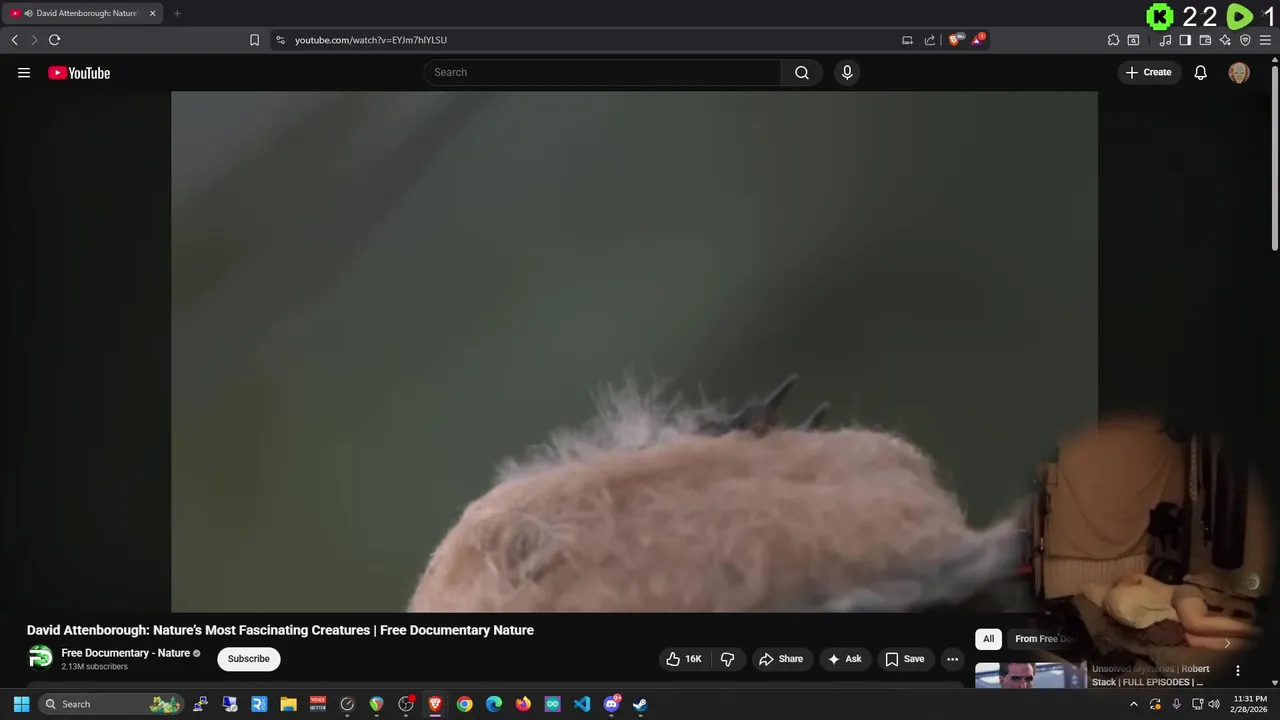Show next filter chips with right chevron

[1227, 643]
